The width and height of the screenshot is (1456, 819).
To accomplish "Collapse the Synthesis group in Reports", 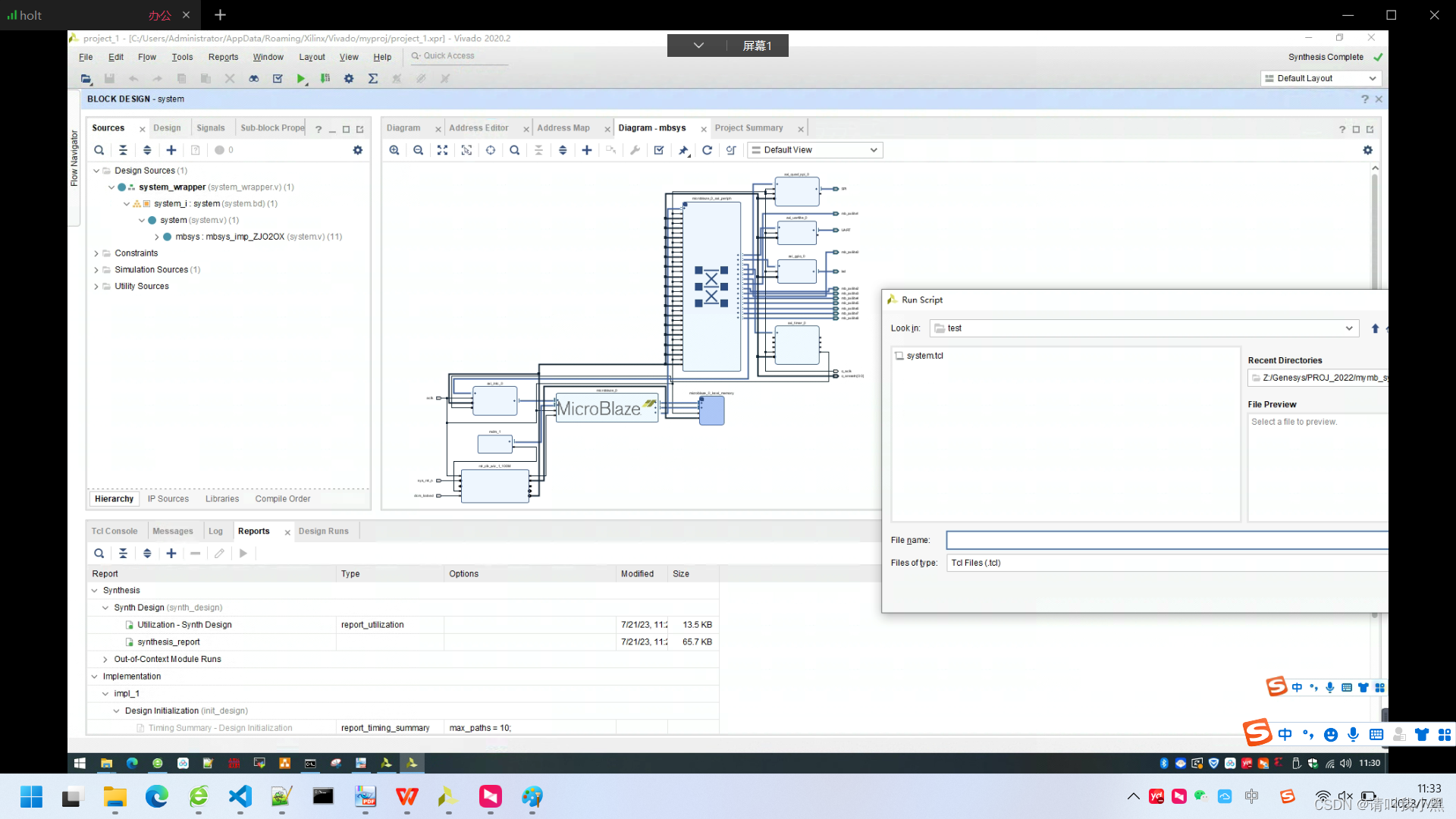I will pyautogui.click(x=95, y=591).
